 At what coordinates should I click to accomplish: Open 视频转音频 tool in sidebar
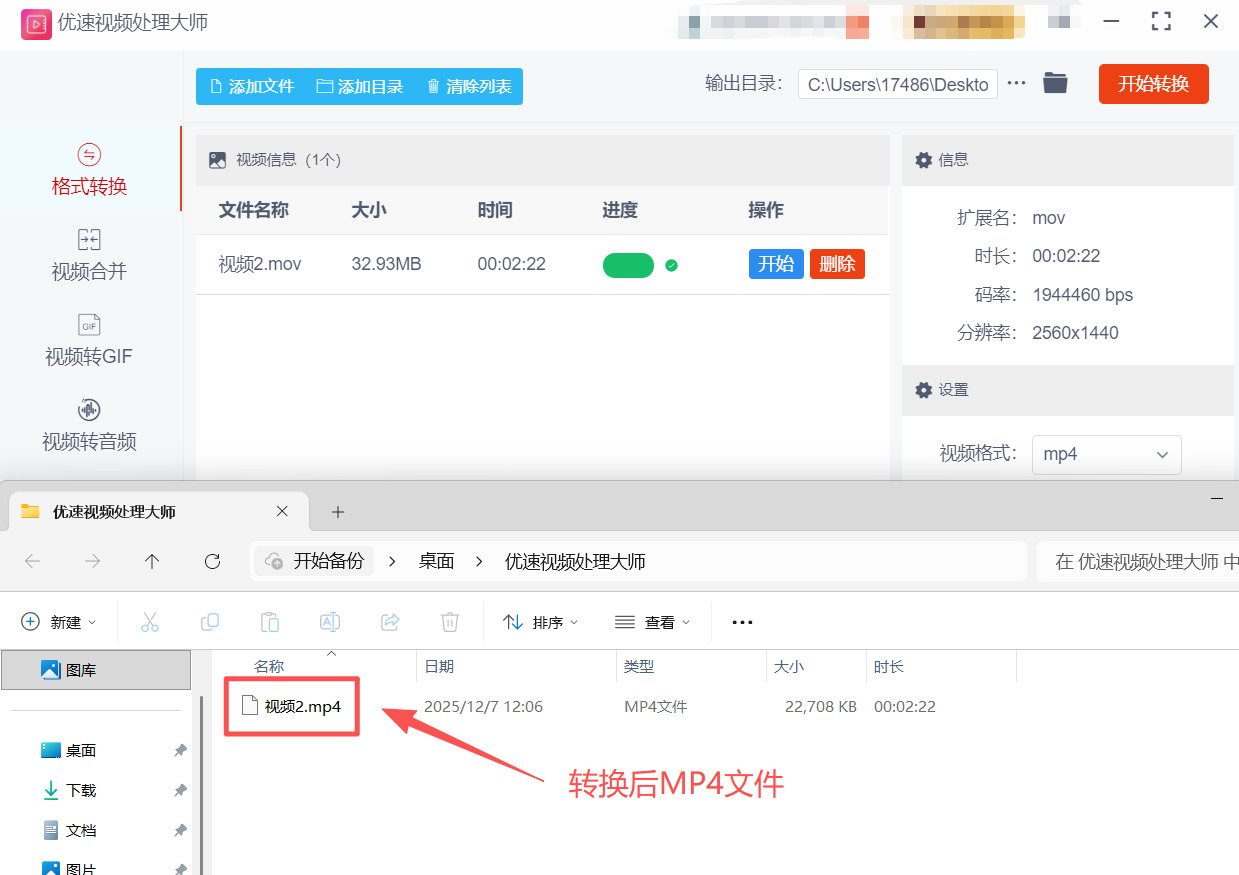pos(89,425)
